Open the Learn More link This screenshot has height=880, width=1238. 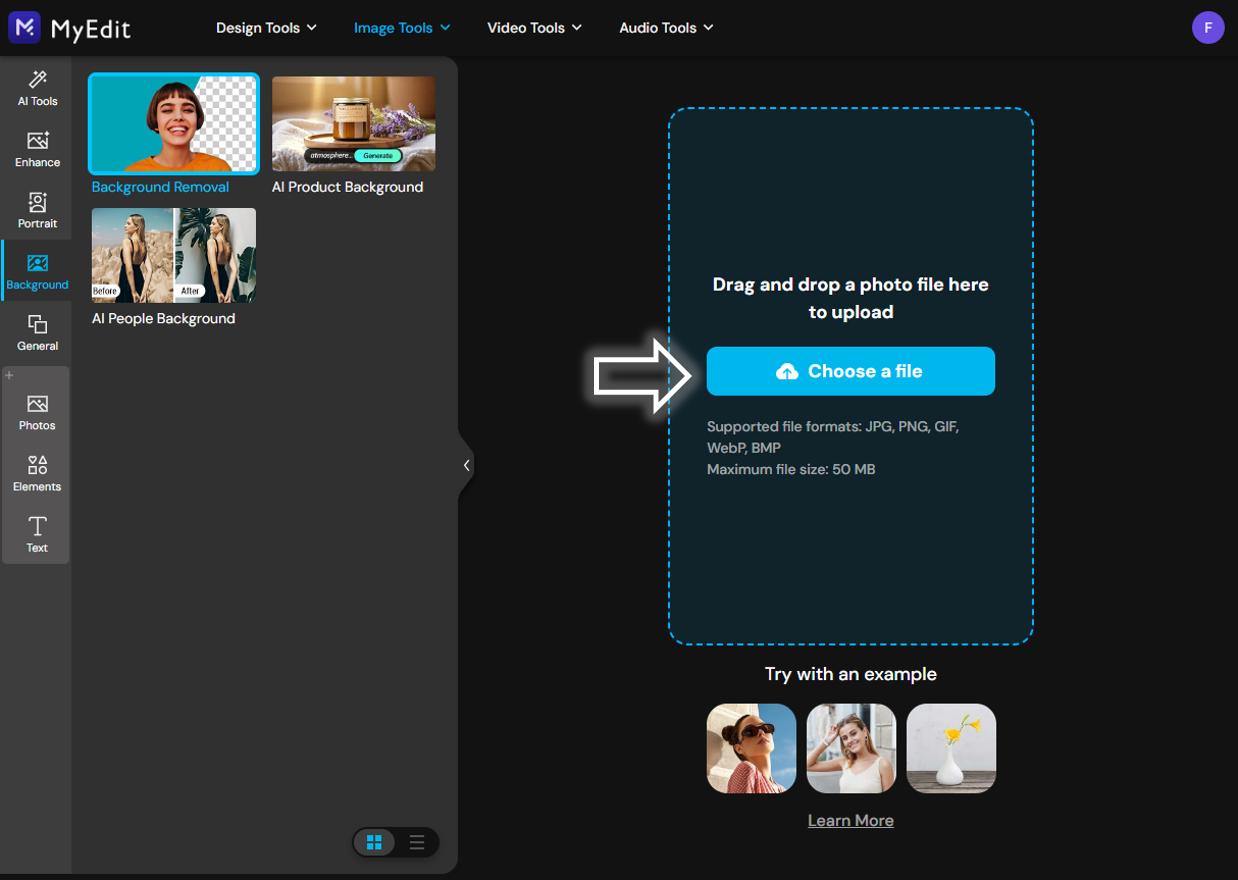coord(850,819)
